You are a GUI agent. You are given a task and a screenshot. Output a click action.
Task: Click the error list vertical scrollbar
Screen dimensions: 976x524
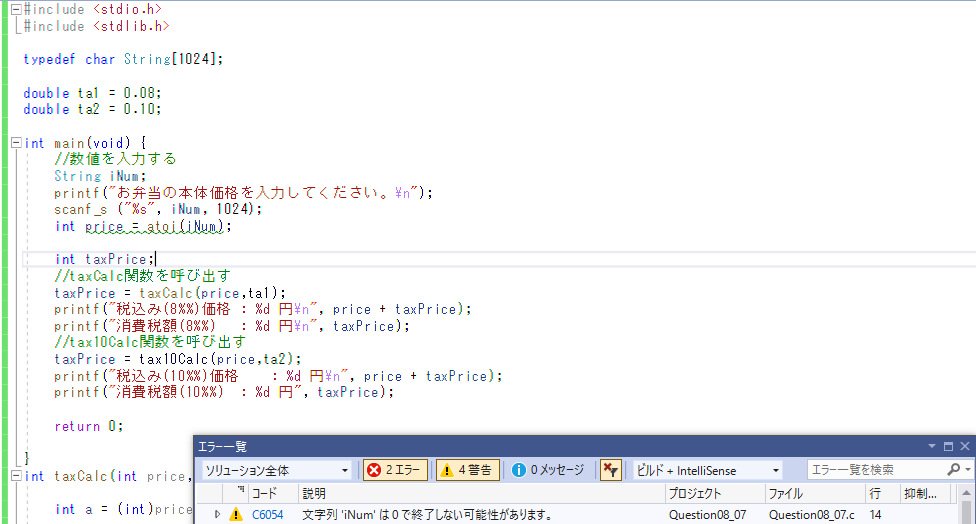click(x=967, y=510)
